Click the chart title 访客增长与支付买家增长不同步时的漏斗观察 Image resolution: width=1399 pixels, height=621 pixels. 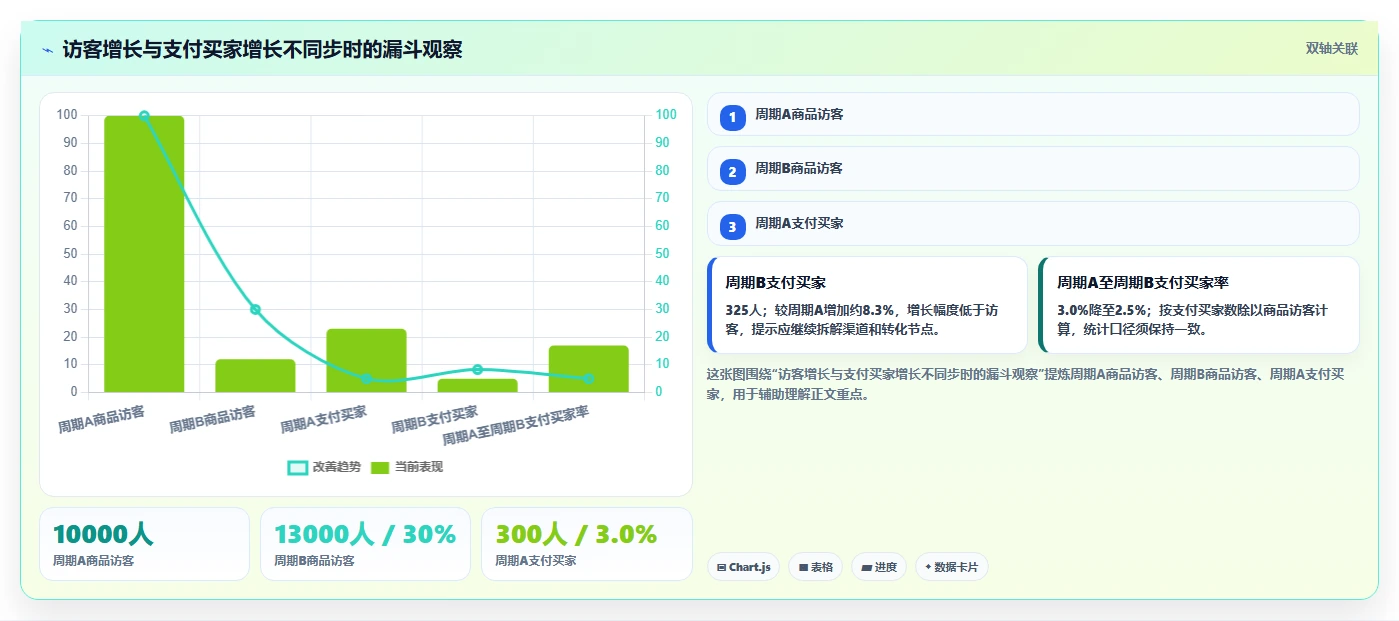coord(262,49)
